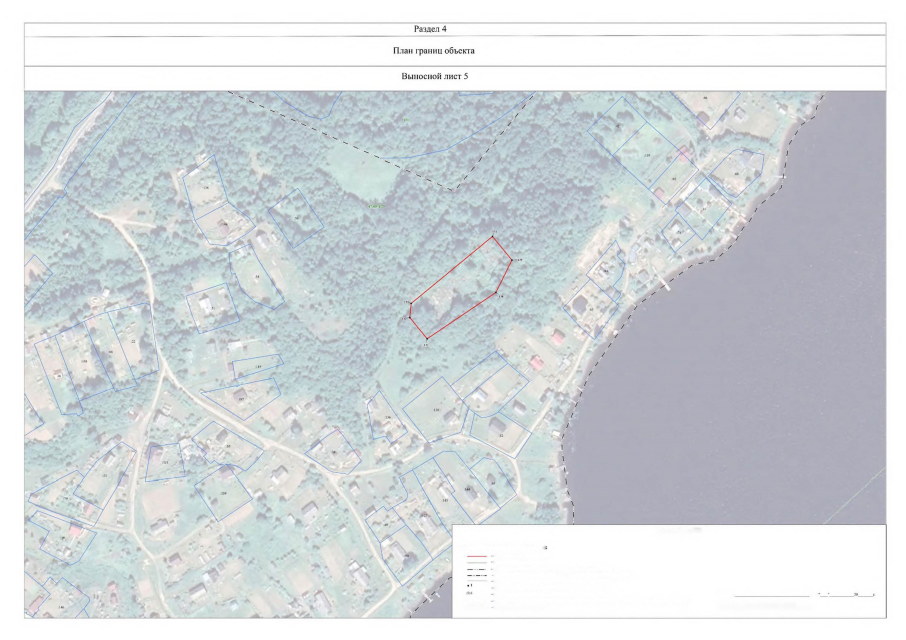Viewport: 906px width, 640px height.
Task: Select the easternmost corner point of red boundary
Action: click(512, 261)
